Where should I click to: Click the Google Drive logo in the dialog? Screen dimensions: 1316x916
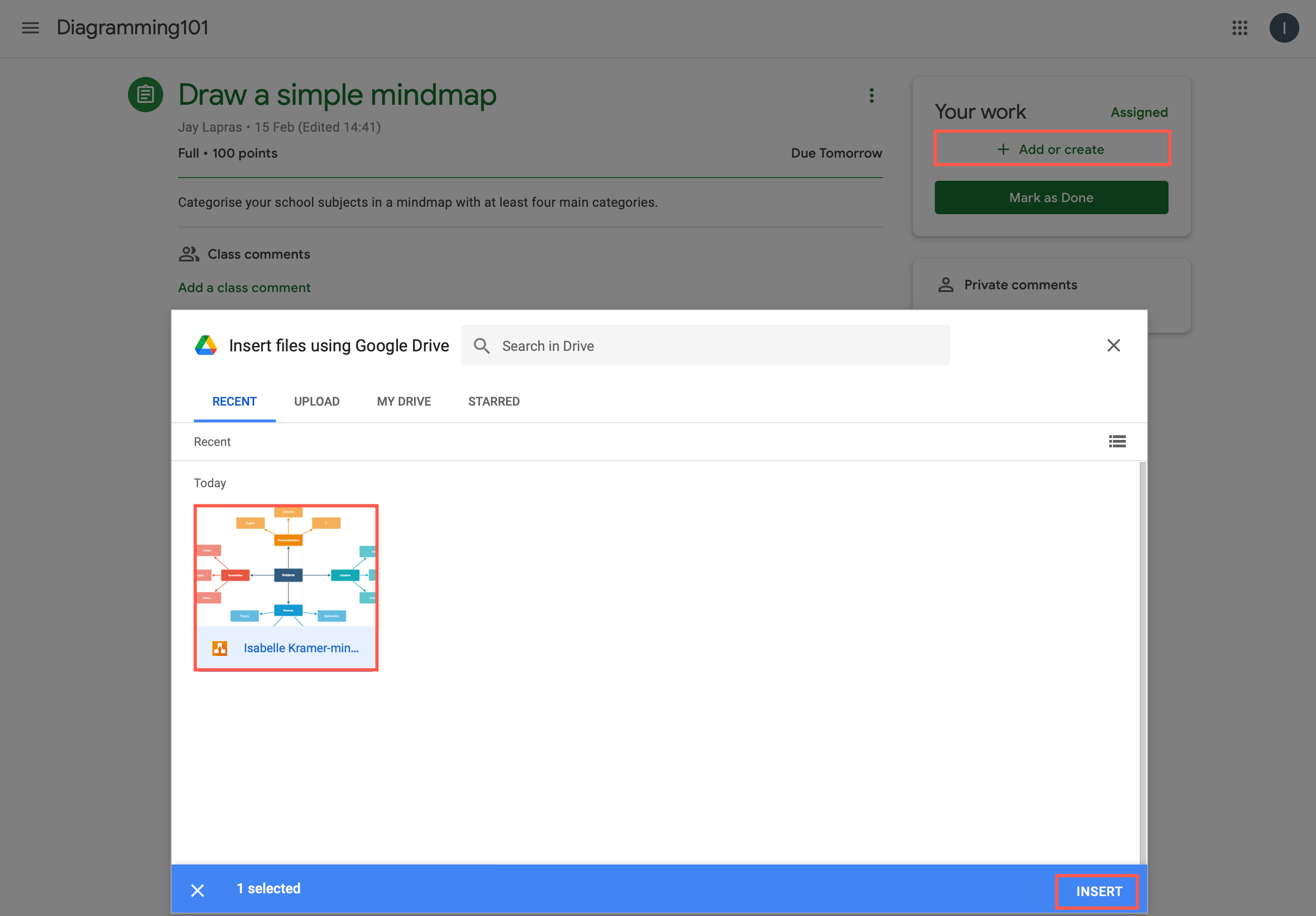click(206, 345)
